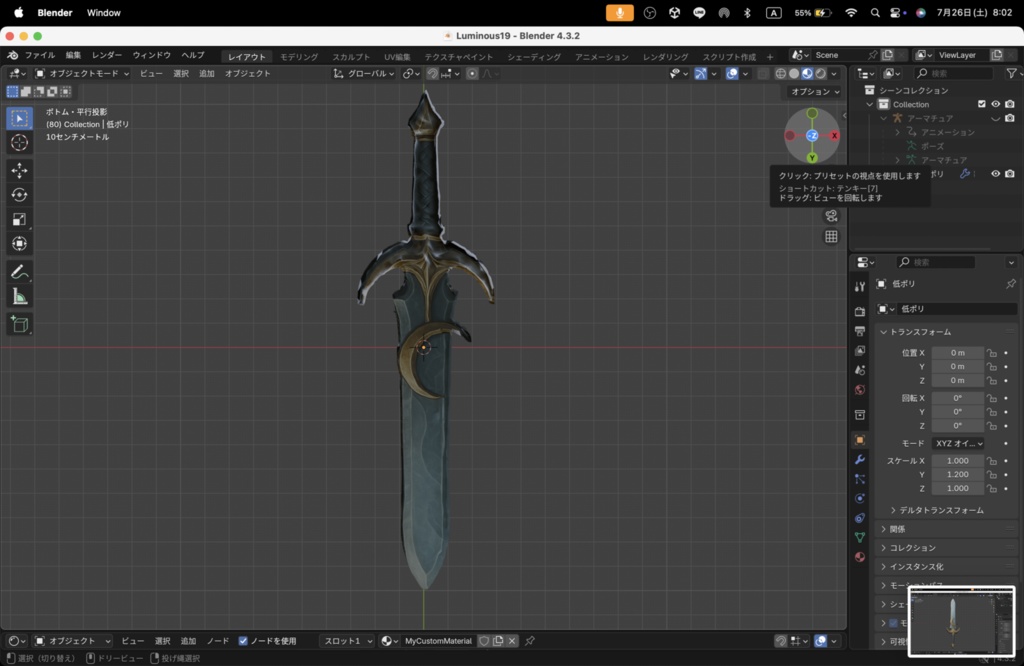The height and width of the screenshot is (666, 1024).
Task: Pick the Add Cube tool
Action: (x=19, y=324)
